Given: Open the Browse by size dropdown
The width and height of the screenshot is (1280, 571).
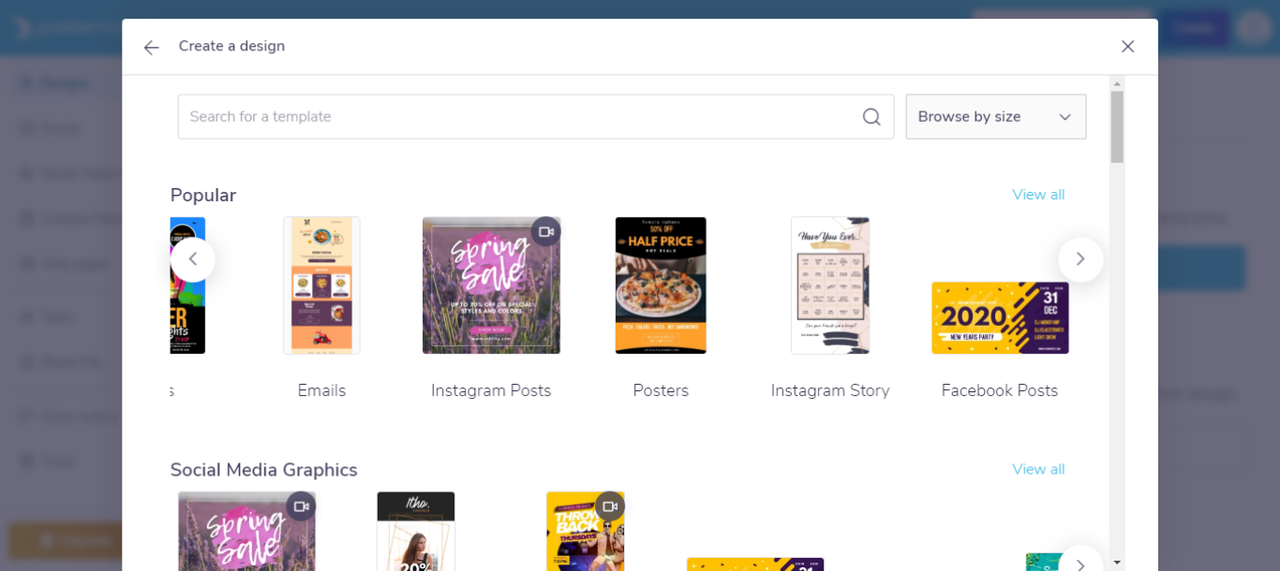Looking at the screenshot, I should click(996, 117).
